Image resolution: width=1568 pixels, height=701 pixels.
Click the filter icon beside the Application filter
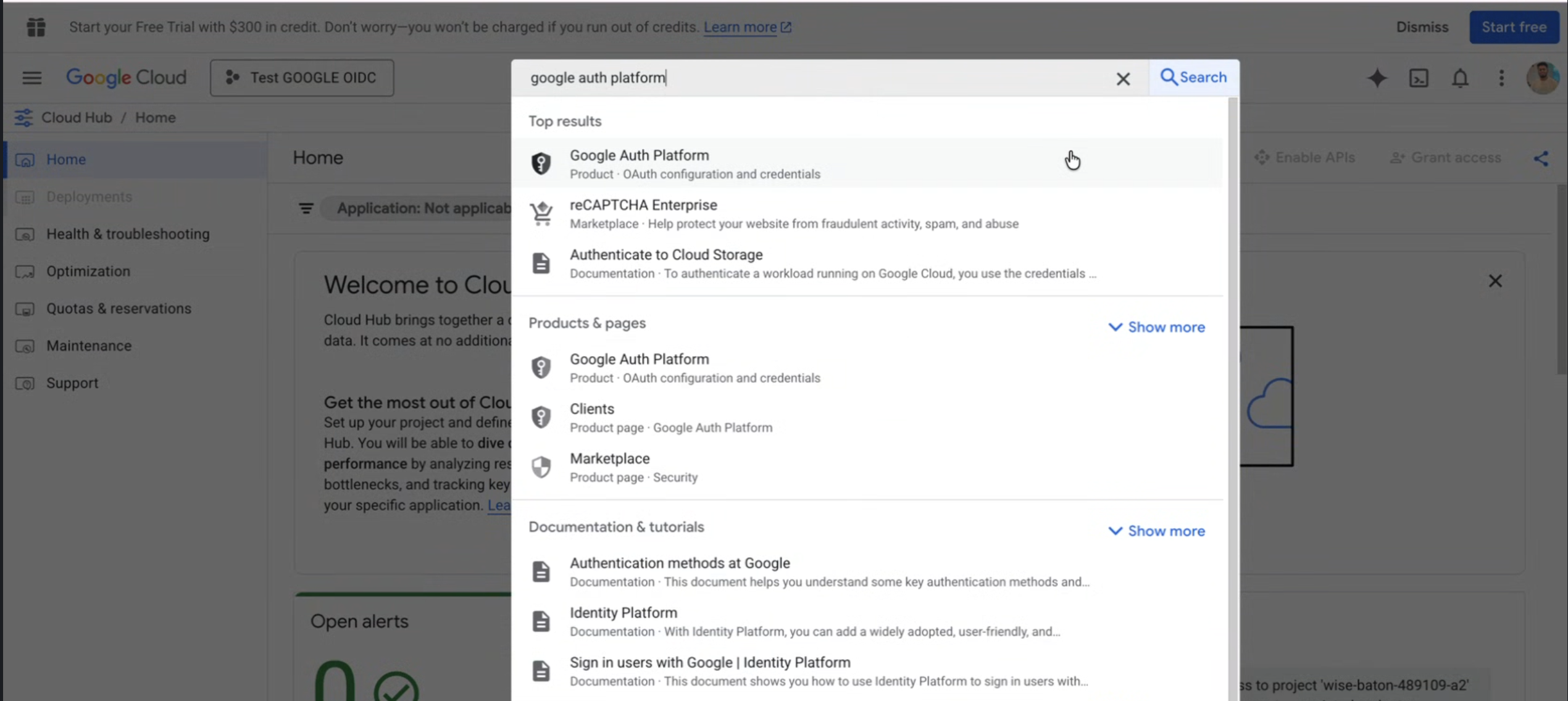306,209
